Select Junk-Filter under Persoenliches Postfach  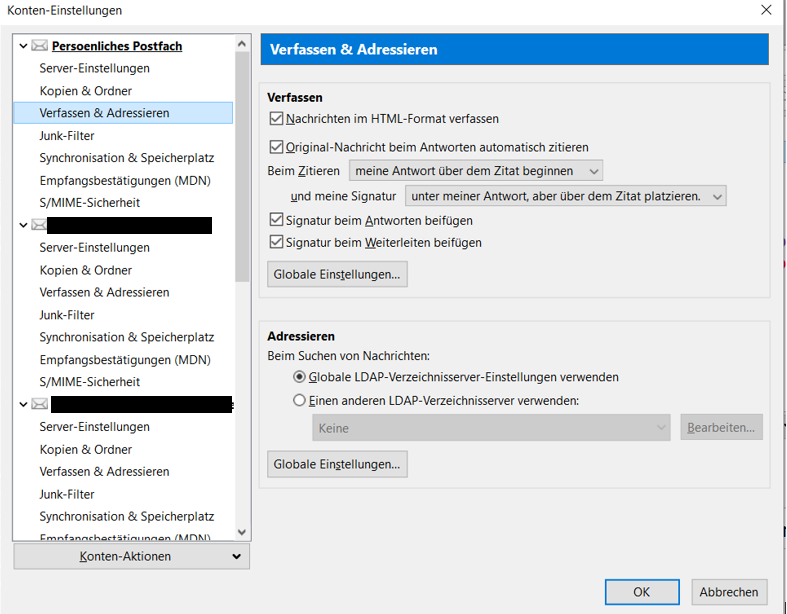click(67, 135)
